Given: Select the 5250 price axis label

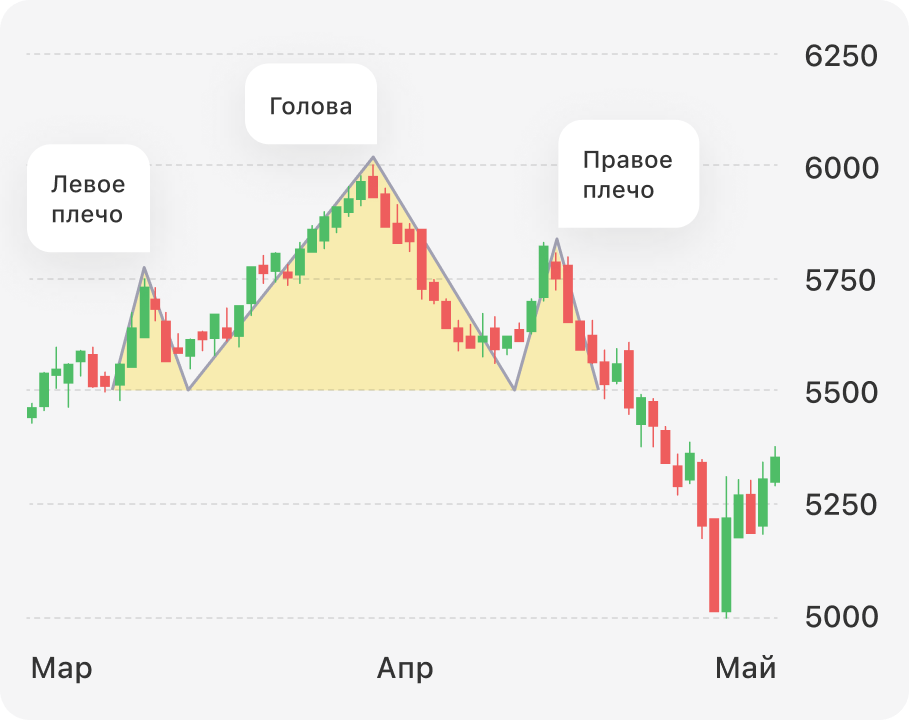Looking at the screenshot, I should 841,505.
